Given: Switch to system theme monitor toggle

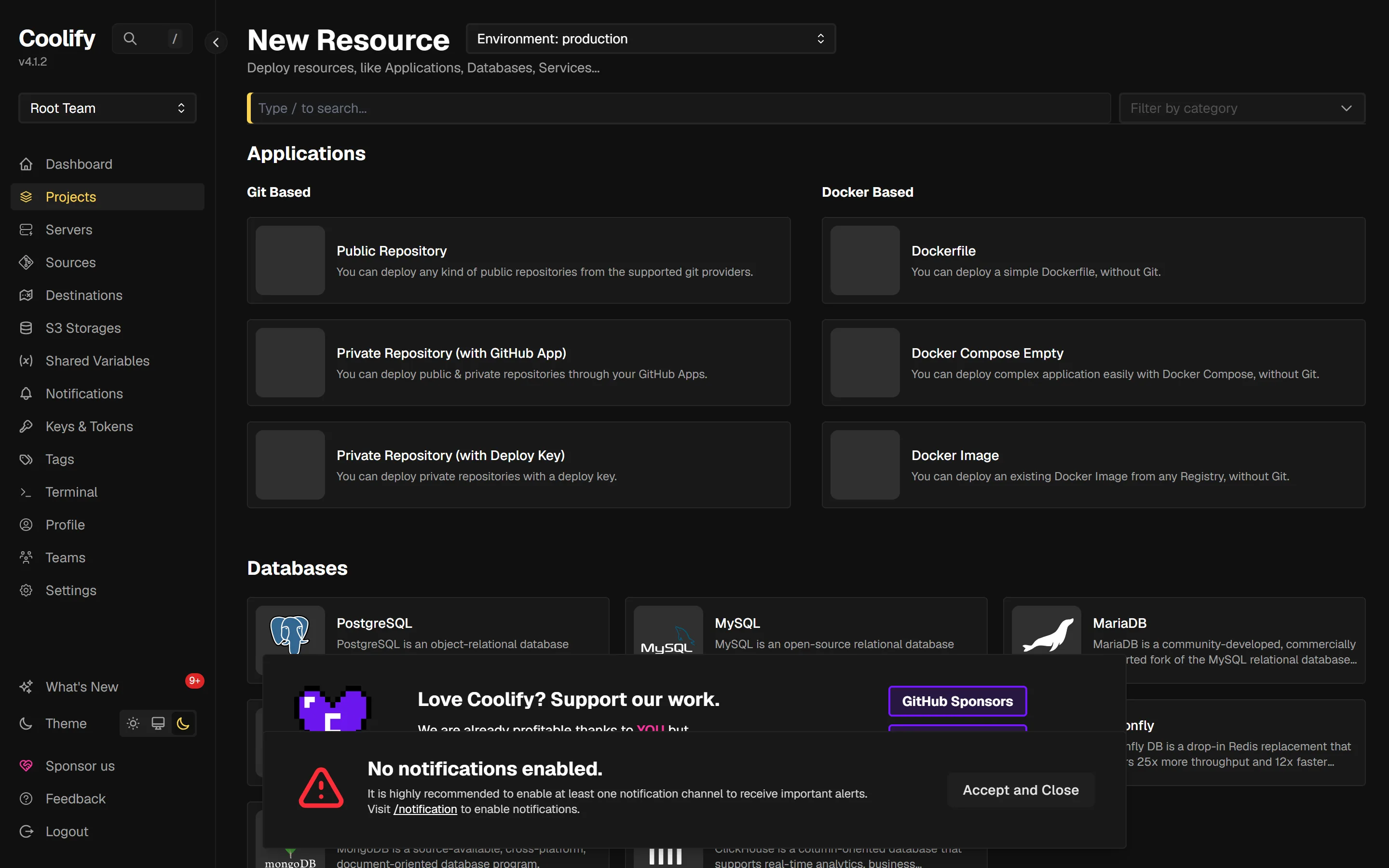Looking at the screenshot, I should tap(158, 723).
